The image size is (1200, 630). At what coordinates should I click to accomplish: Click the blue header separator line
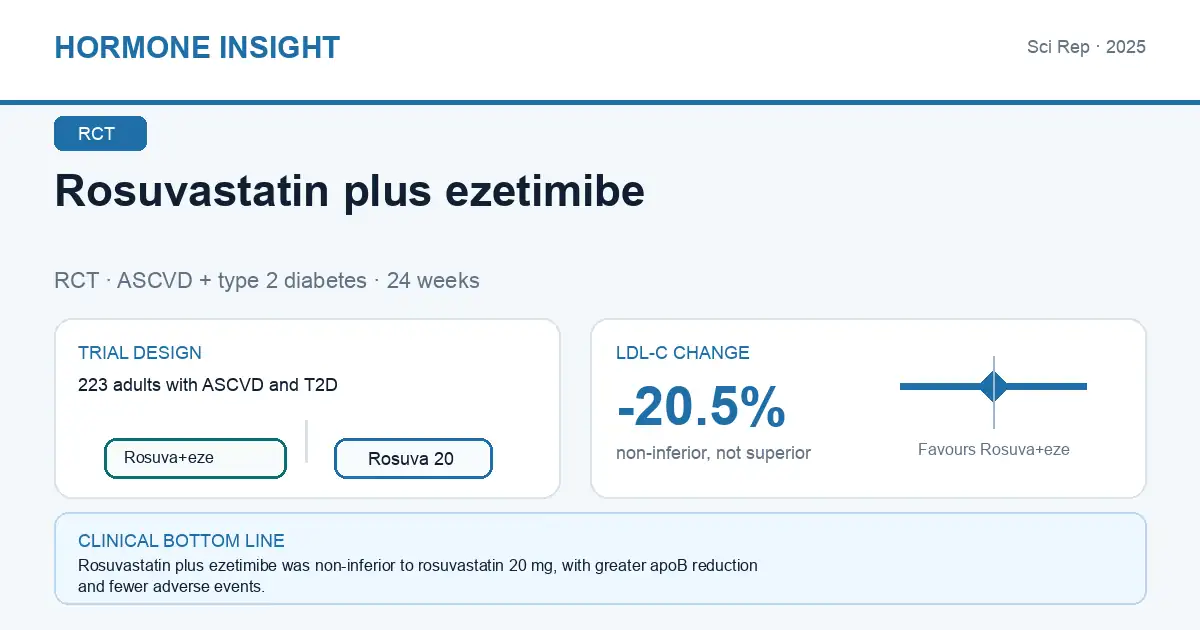tap(600, 102)
